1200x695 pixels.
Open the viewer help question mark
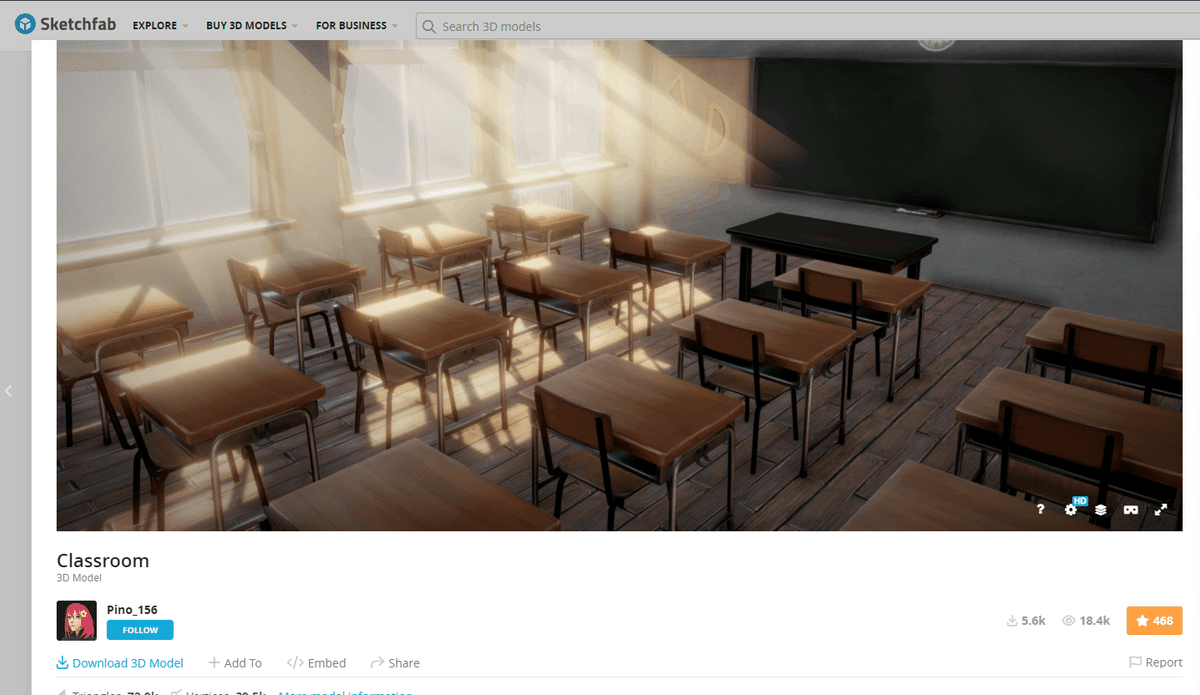click(1040, 509)
